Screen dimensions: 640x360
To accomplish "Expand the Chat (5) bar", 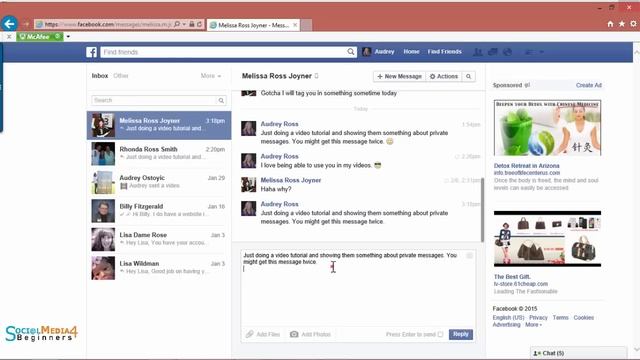I will click(578, 353).
